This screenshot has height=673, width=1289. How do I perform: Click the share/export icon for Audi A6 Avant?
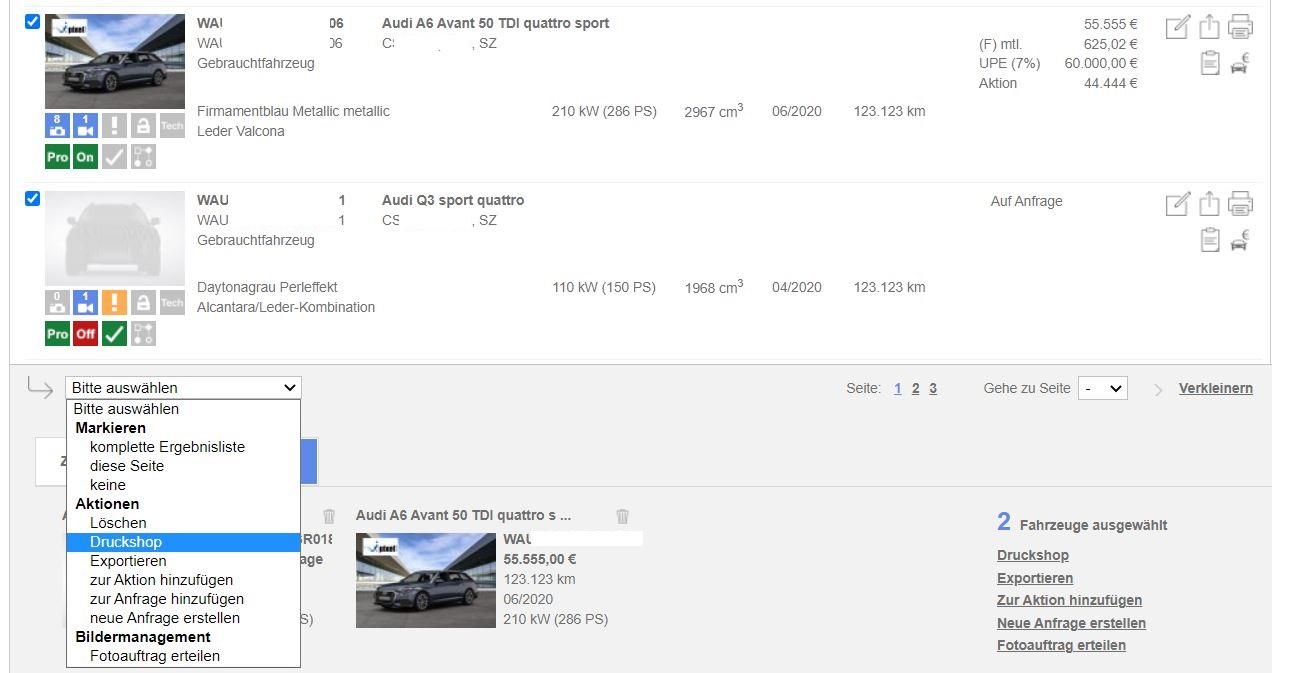[x=1209, y=27]
